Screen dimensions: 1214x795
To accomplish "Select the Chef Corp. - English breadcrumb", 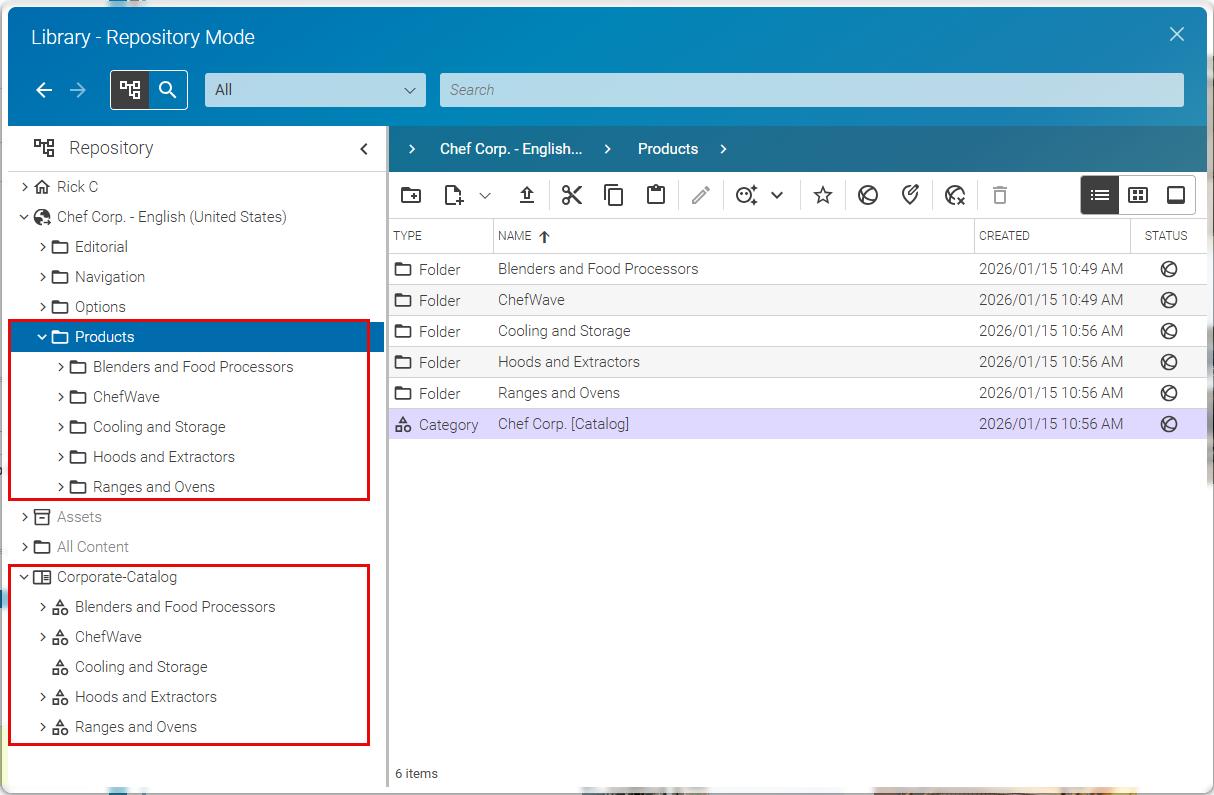I will tap(510, 148).
